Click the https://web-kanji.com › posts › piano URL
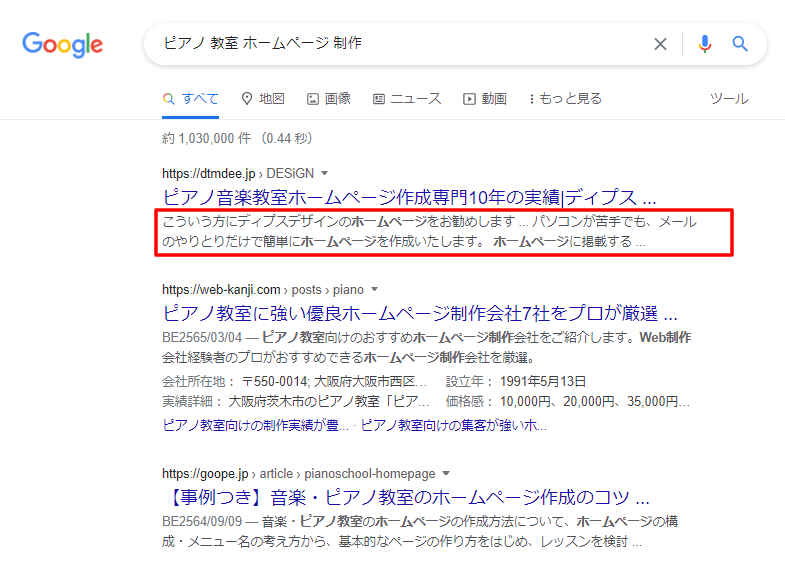 click(263, 289)
